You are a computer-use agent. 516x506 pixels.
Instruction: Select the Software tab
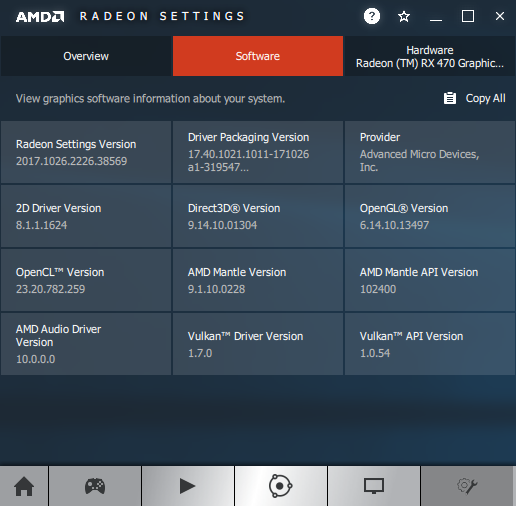click(x=258, y=56)
